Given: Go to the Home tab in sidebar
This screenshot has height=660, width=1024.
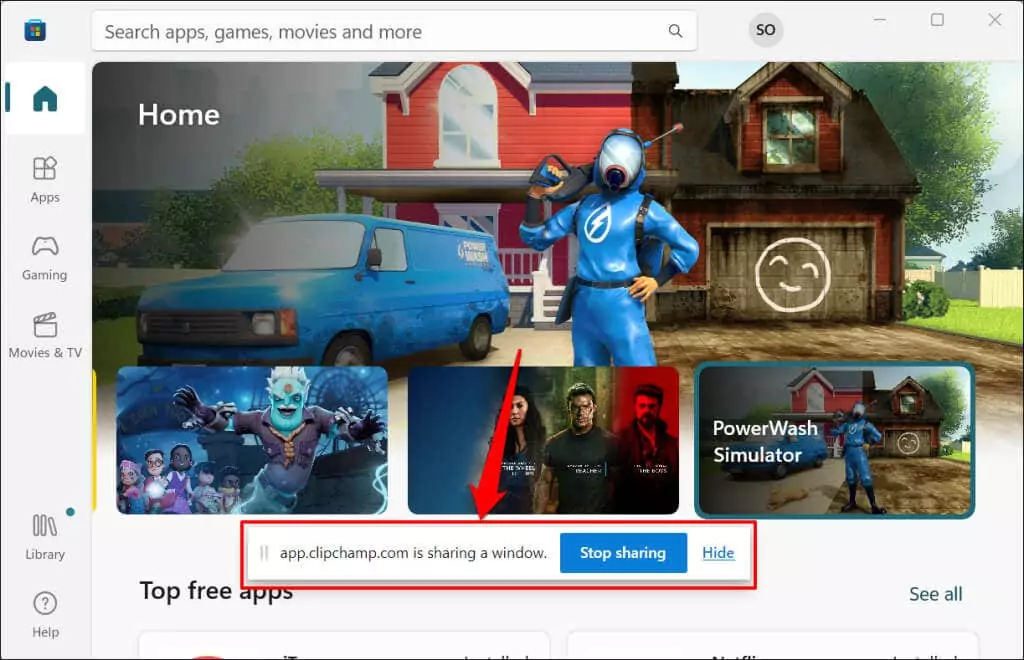Looking at the screenshot, I should click(44, 99).
